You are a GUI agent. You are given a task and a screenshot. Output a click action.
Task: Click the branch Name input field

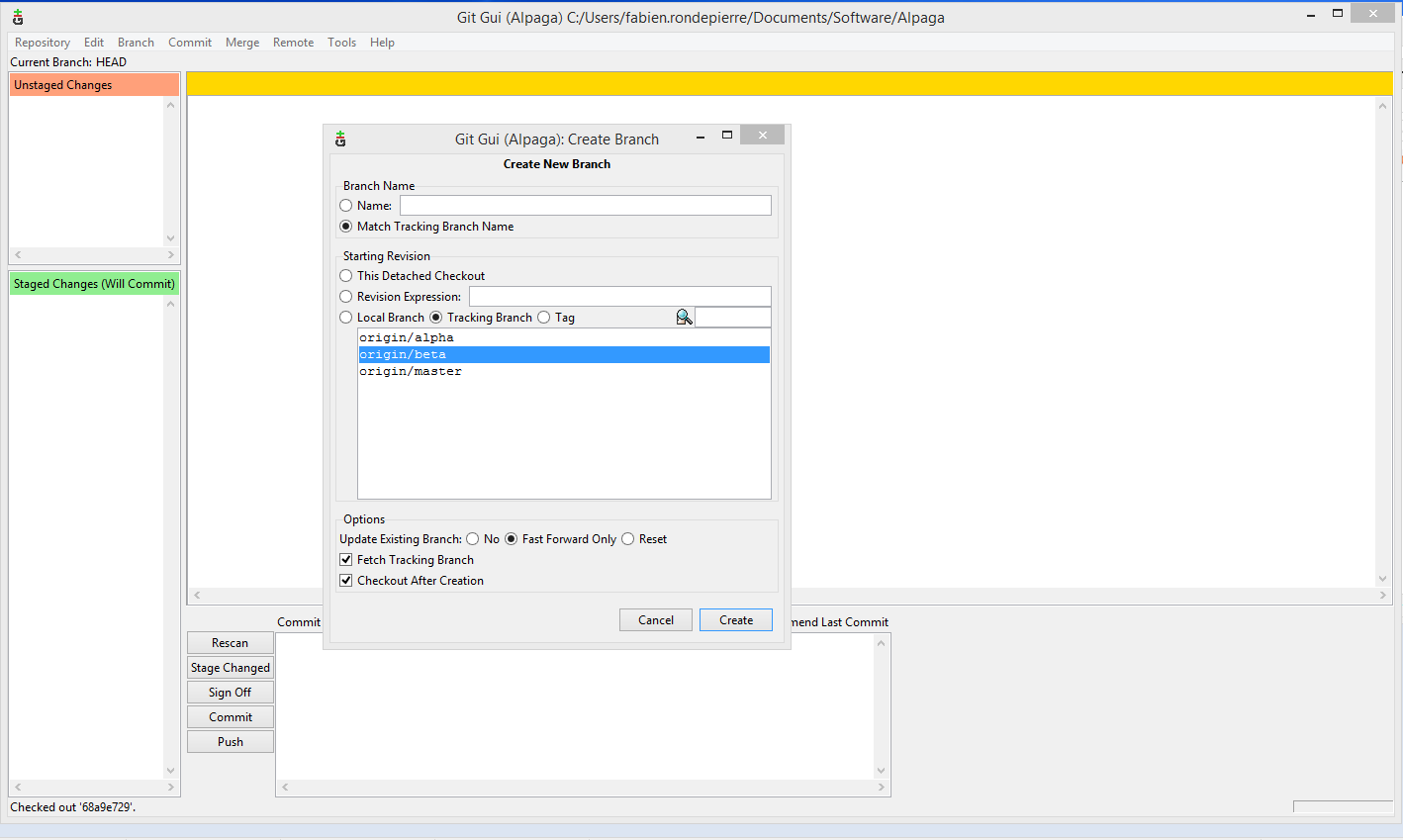[x=586, y=206]
